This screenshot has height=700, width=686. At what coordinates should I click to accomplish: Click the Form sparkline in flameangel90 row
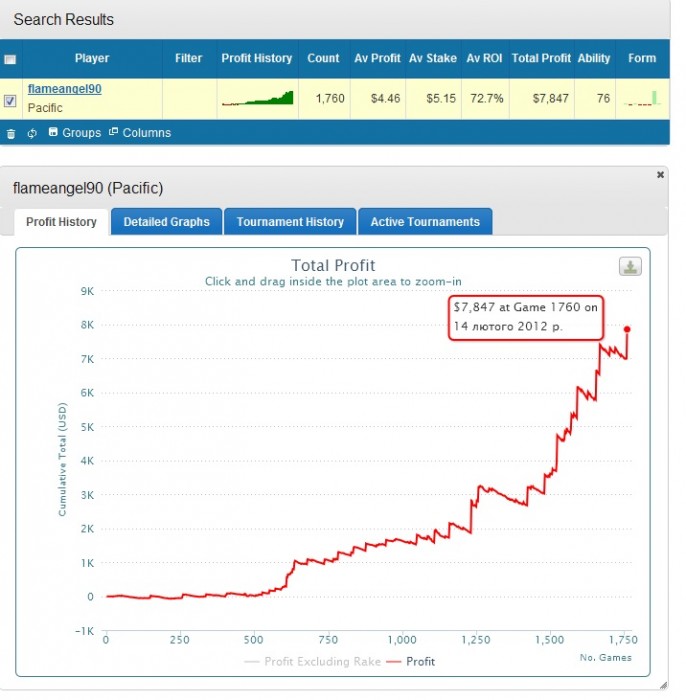point(642,98)
